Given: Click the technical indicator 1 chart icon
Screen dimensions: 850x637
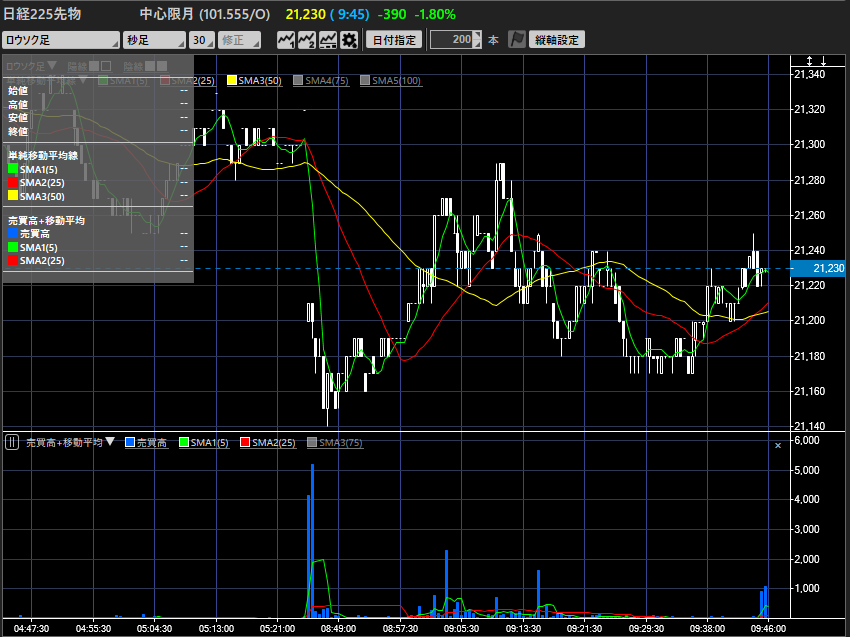Looking at the screenshot, I should tap(285, 40).
